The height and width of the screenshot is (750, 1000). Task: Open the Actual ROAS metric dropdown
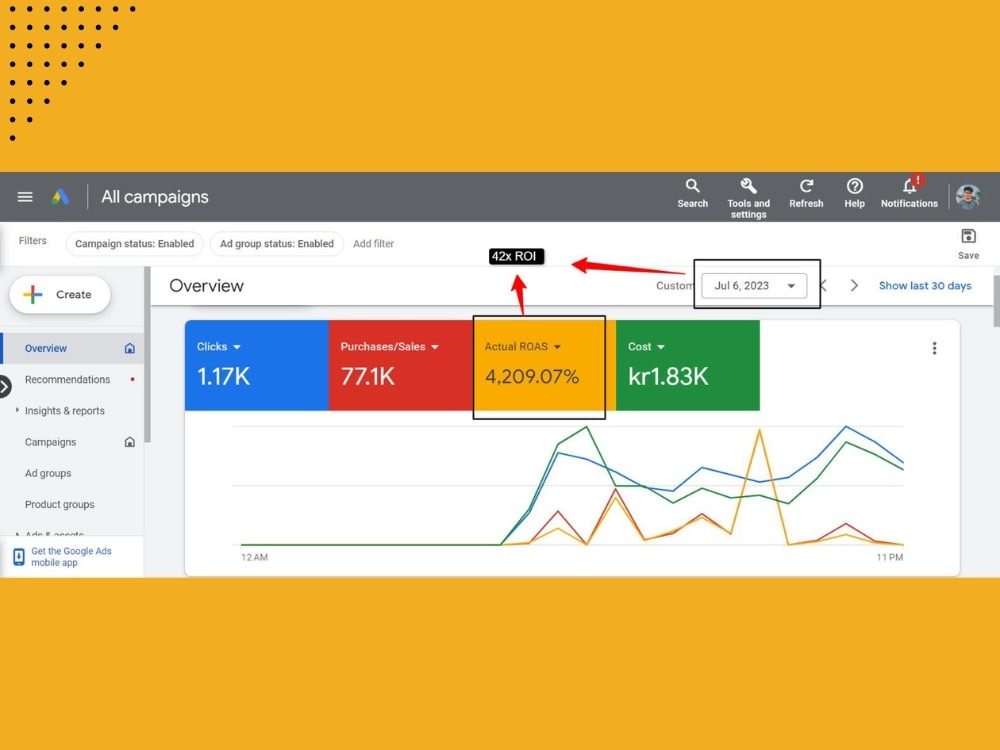pyautogui.click(x=522, y=346)
